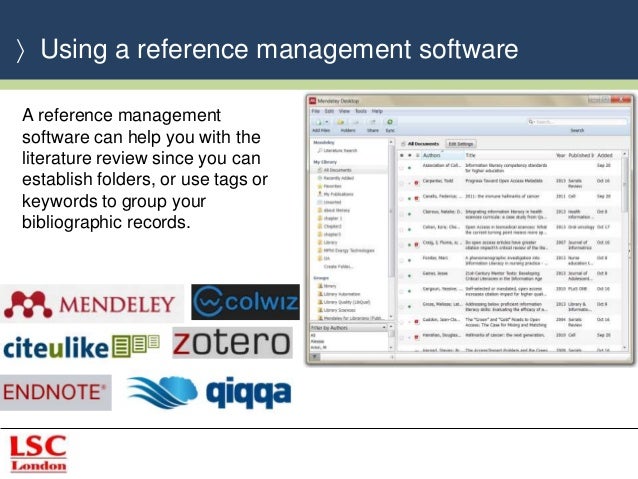Screen dimensions: 638x479
Task: Click the qiqqa logo
Action: coord(210,392)
